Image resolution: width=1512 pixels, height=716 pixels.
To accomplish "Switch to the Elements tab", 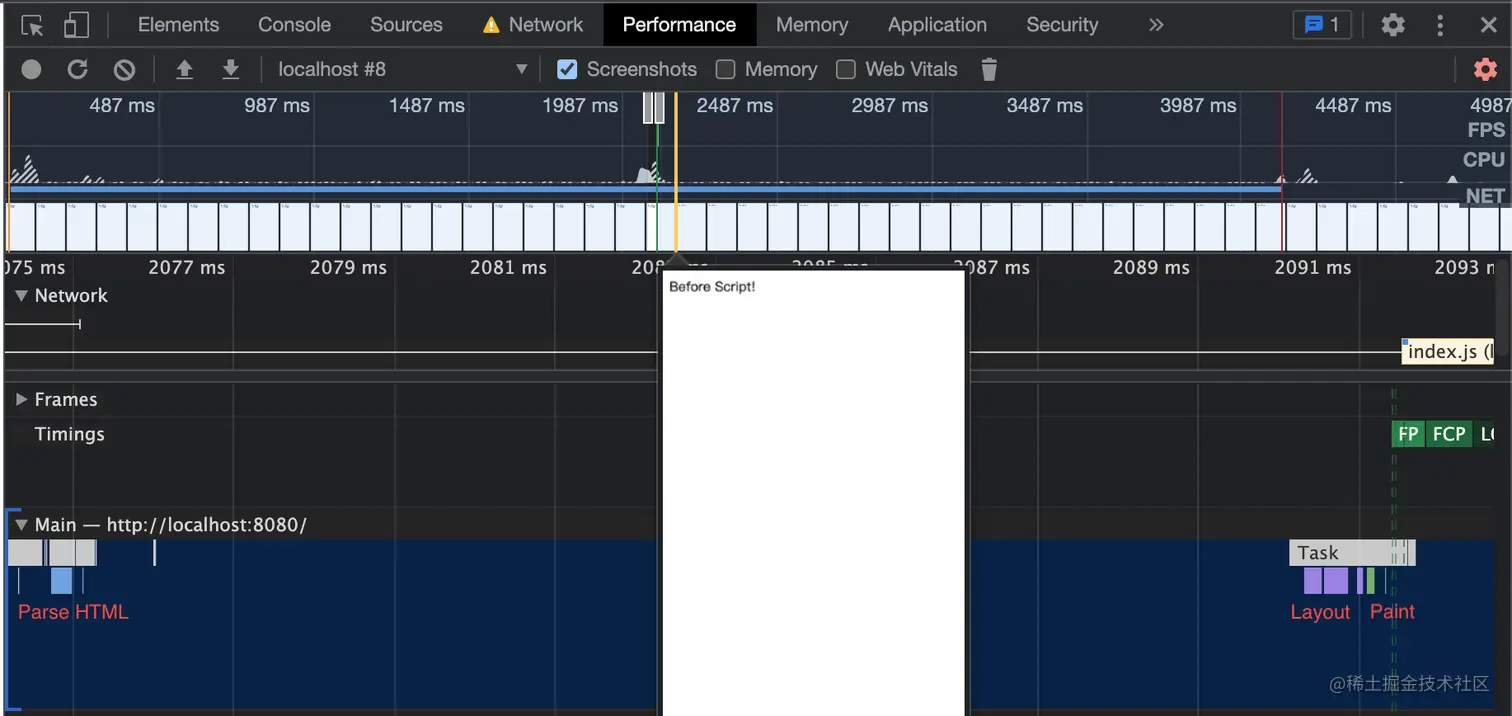I will [x=178, y=25].
